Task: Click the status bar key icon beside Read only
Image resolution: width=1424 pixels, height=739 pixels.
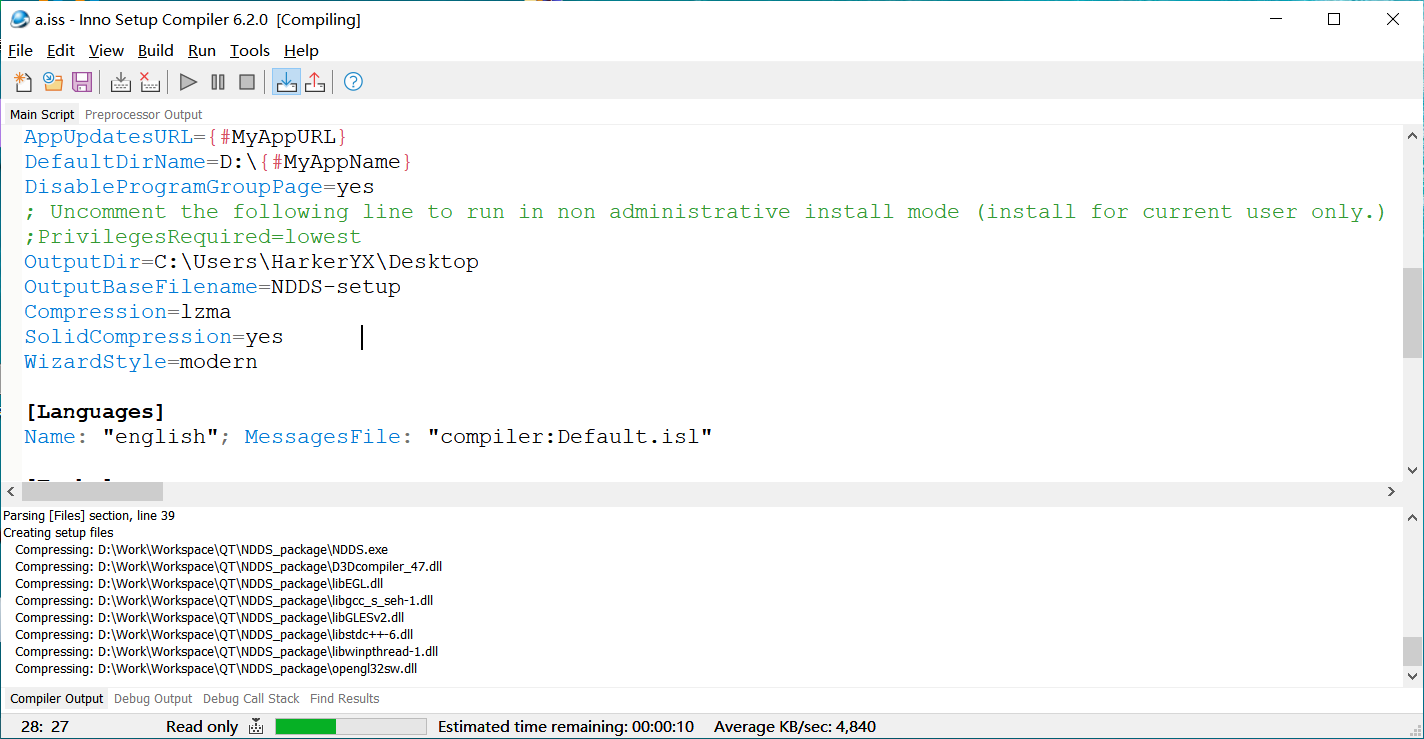Action: coord(256,727)
